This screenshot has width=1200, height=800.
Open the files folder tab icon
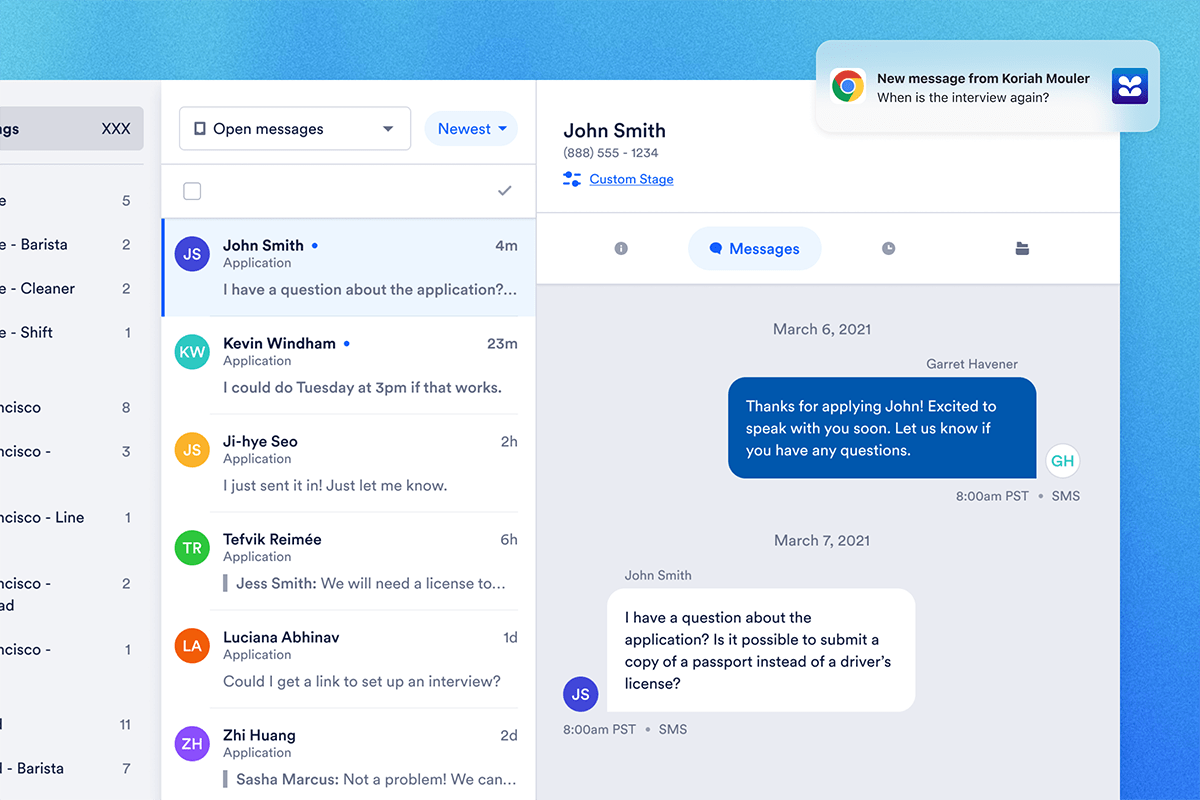point(1022,249)
